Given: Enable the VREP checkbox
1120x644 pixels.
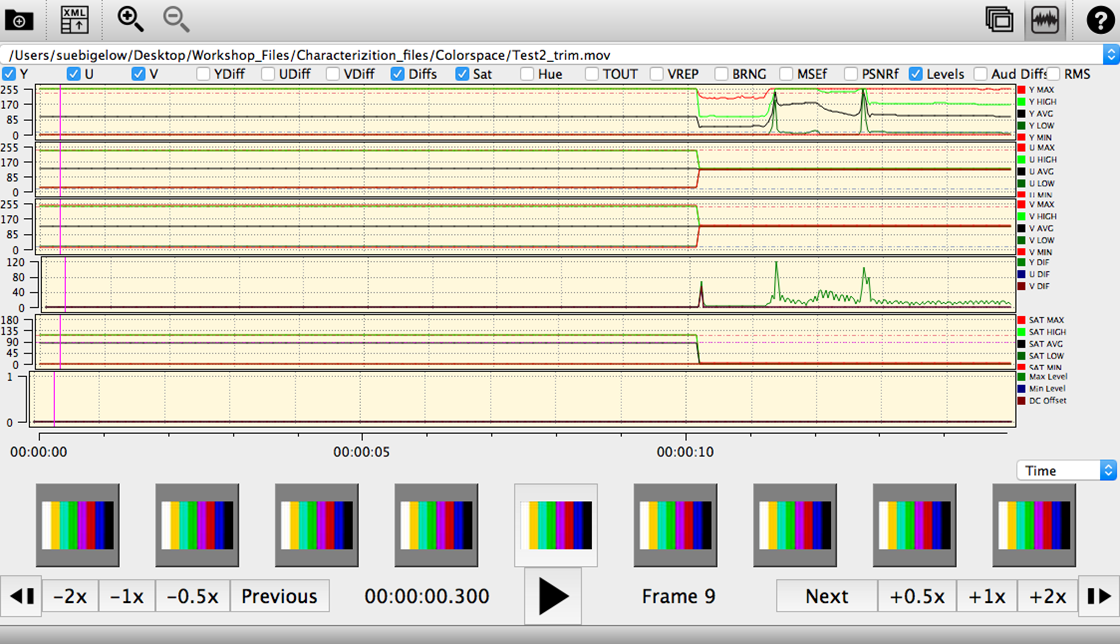Looking at the screenshot, I should point(656,74).
